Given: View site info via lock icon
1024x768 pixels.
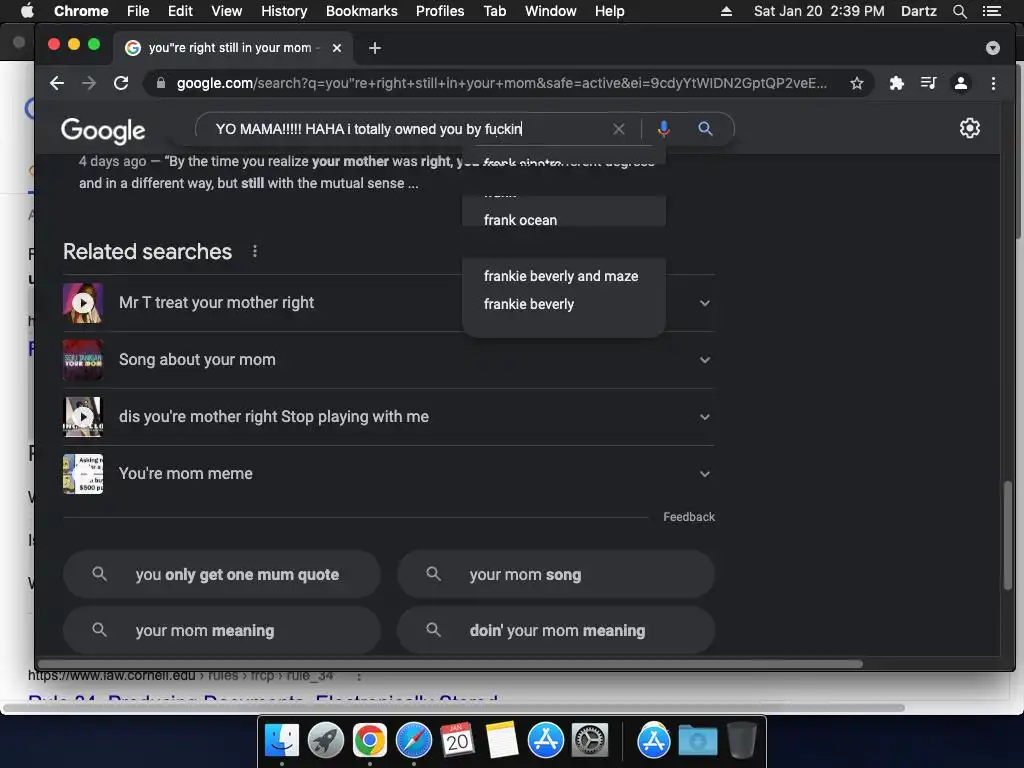Looking at the screenshot, I should (x=161, y=83).
